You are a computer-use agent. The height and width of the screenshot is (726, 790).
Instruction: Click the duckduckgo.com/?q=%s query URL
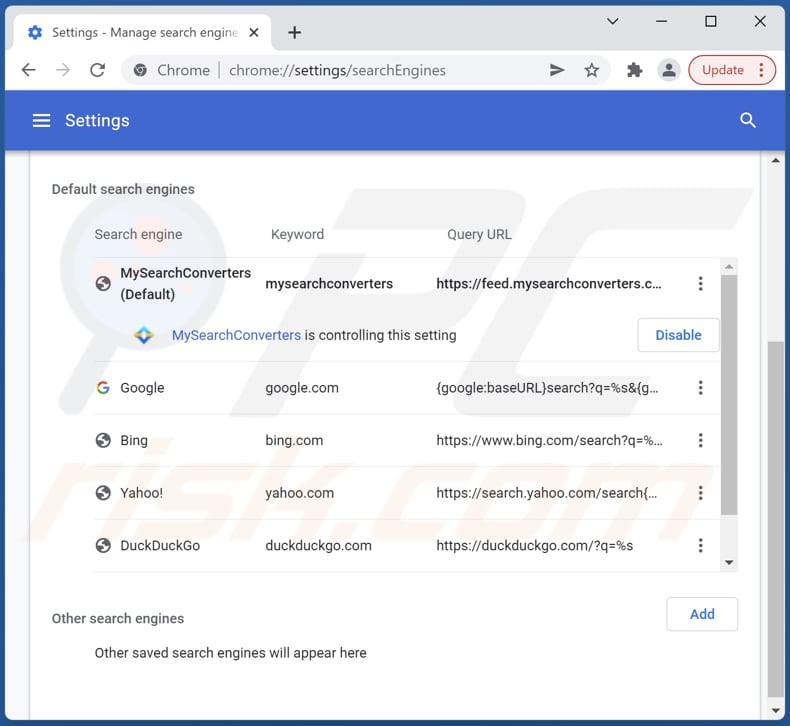(x=535, y=546)
